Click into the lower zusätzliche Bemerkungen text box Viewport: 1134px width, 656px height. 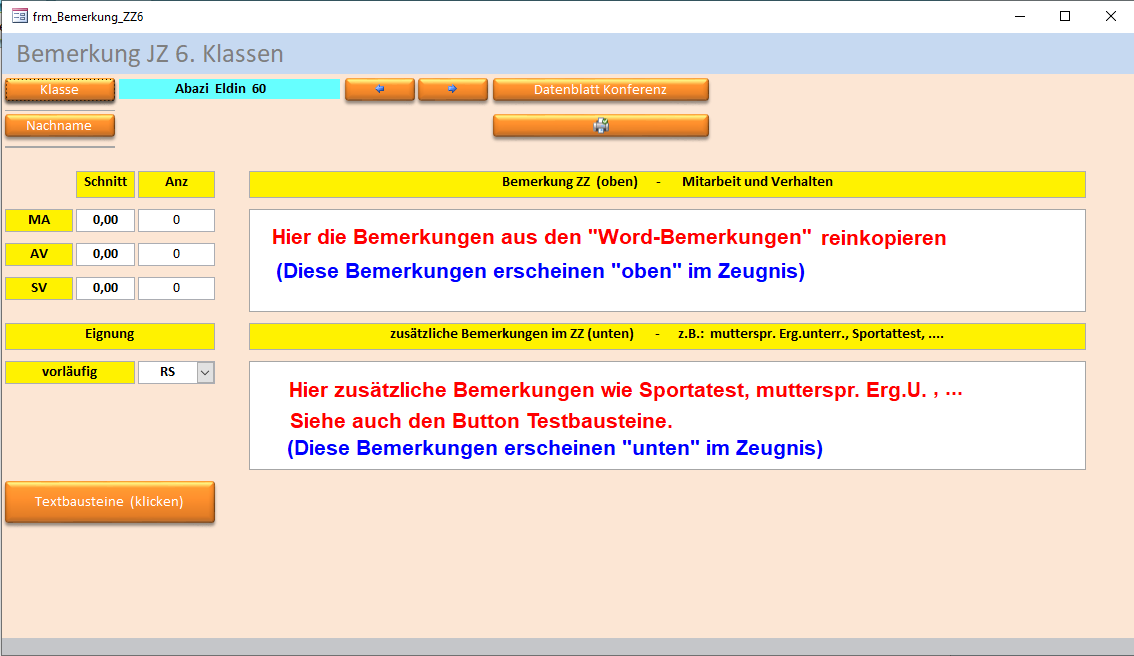[666, 415]
